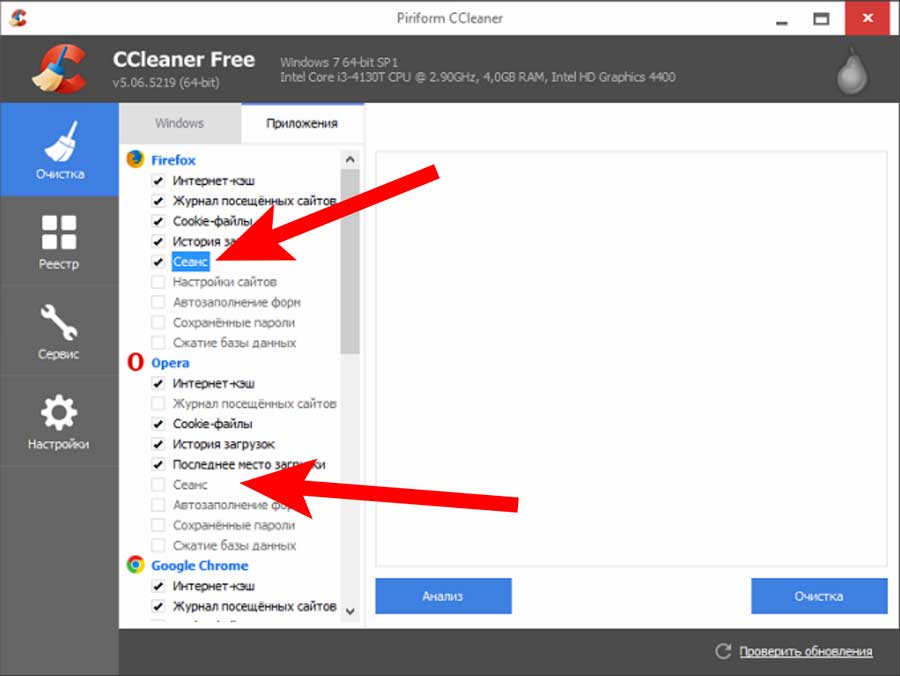Enable Firefox Сохранённые пароли
Screen dimensions: 900x676
tap(158, 323)
